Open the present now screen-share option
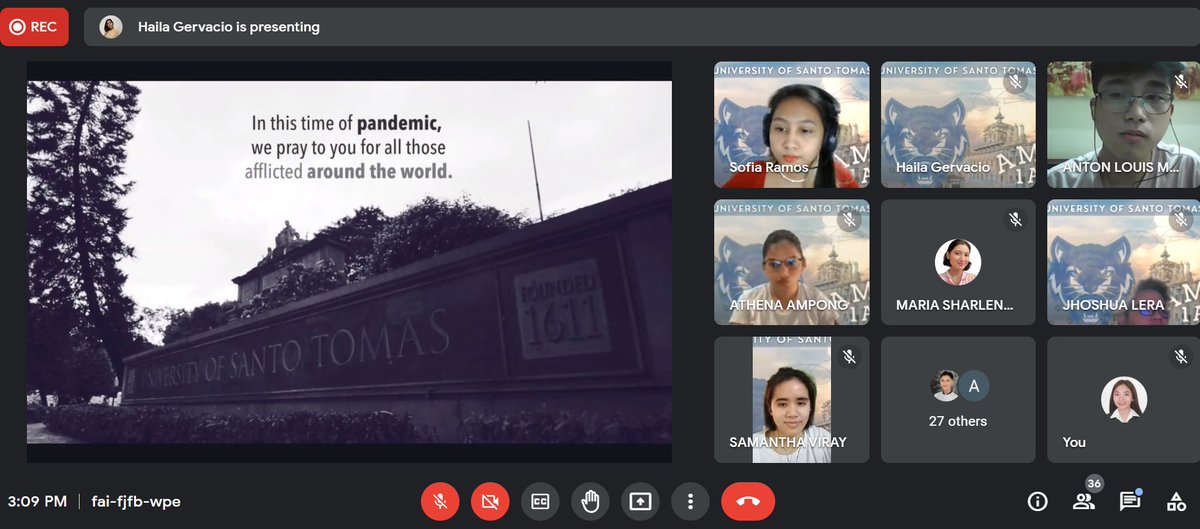1200x529 pixels. point(640,501)
